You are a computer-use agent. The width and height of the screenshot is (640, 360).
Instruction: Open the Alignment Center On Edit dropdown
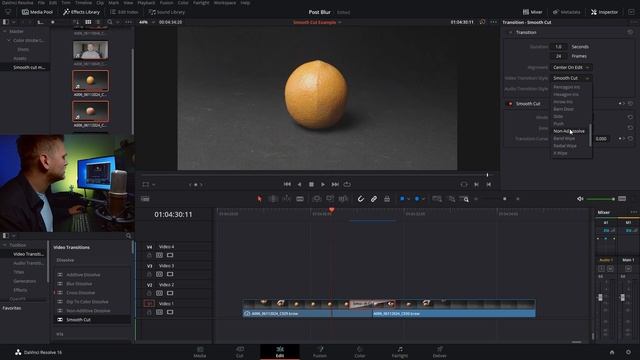click(571, 67)
